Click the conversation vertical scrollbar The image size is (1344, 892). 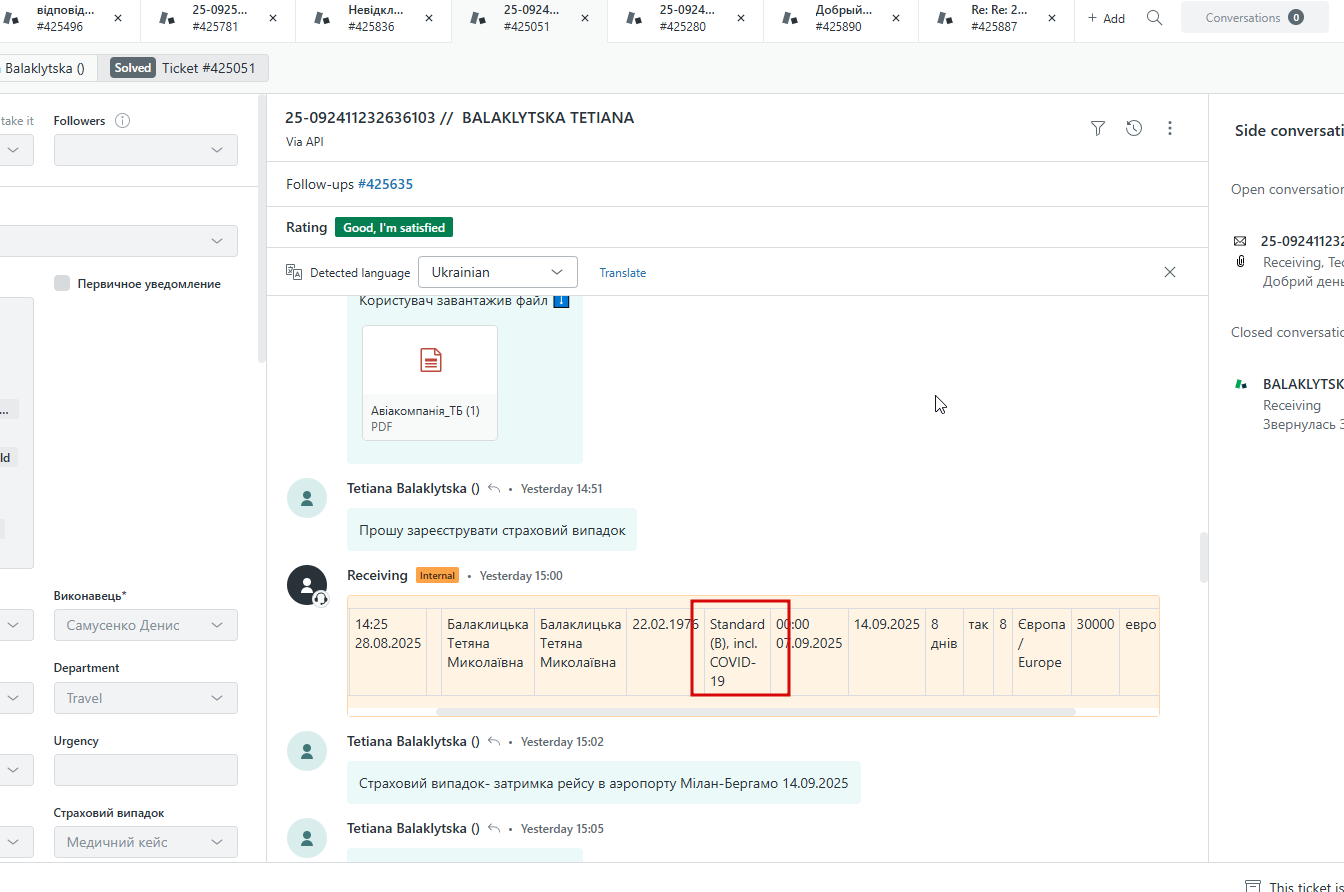pyautogui.click(x=1204, y=557)
